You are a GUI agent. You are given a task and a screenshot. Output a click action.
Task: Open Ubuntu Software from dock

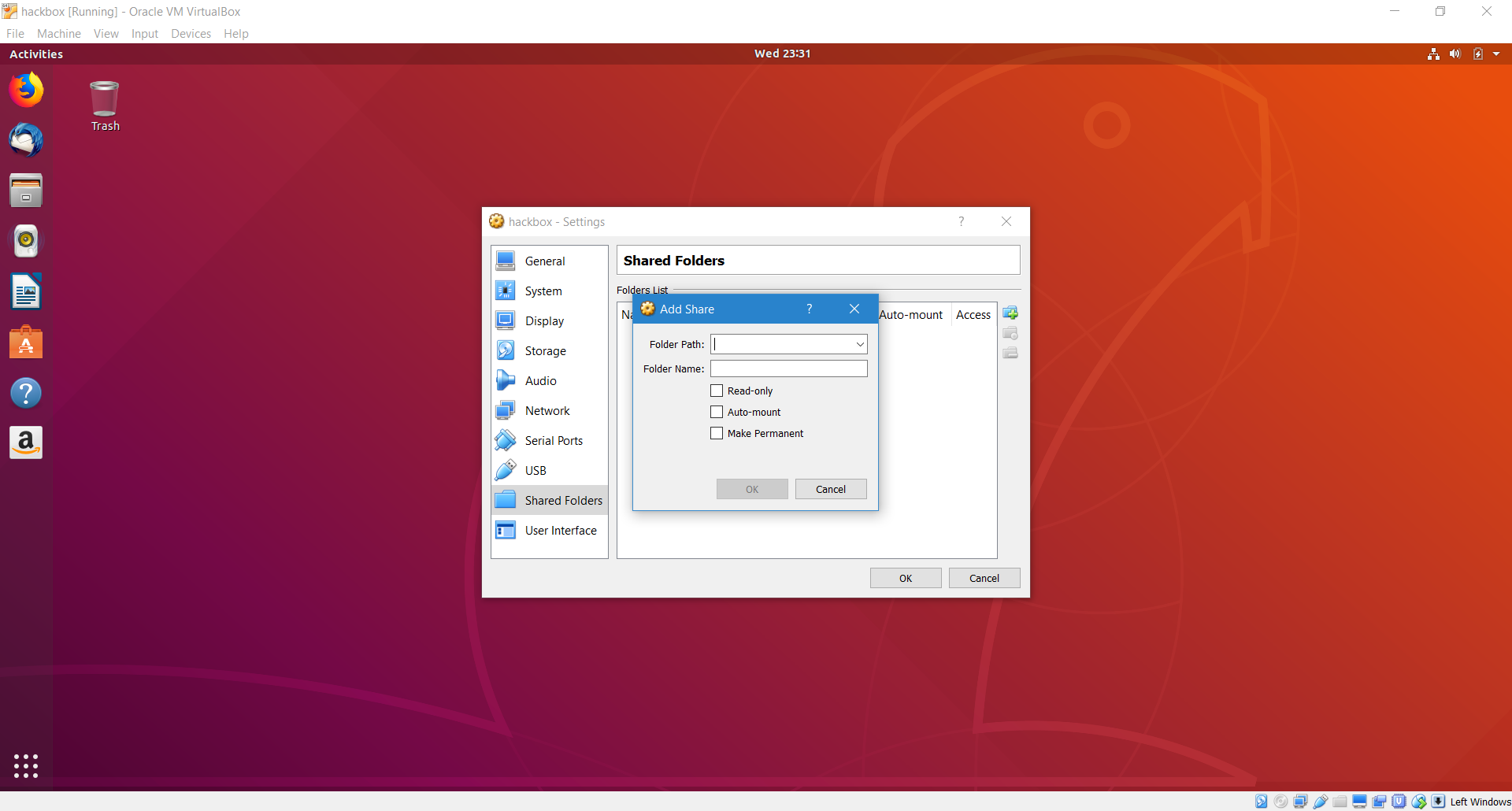click(26, 343)
